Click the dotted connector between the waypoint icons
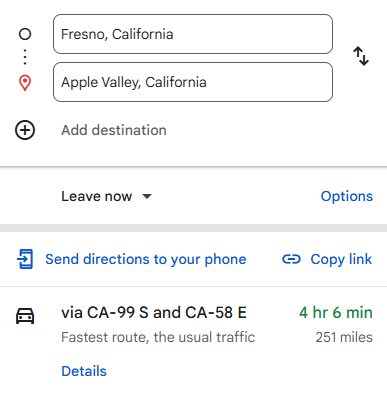 pyautogui.click(x=25, y=57)
